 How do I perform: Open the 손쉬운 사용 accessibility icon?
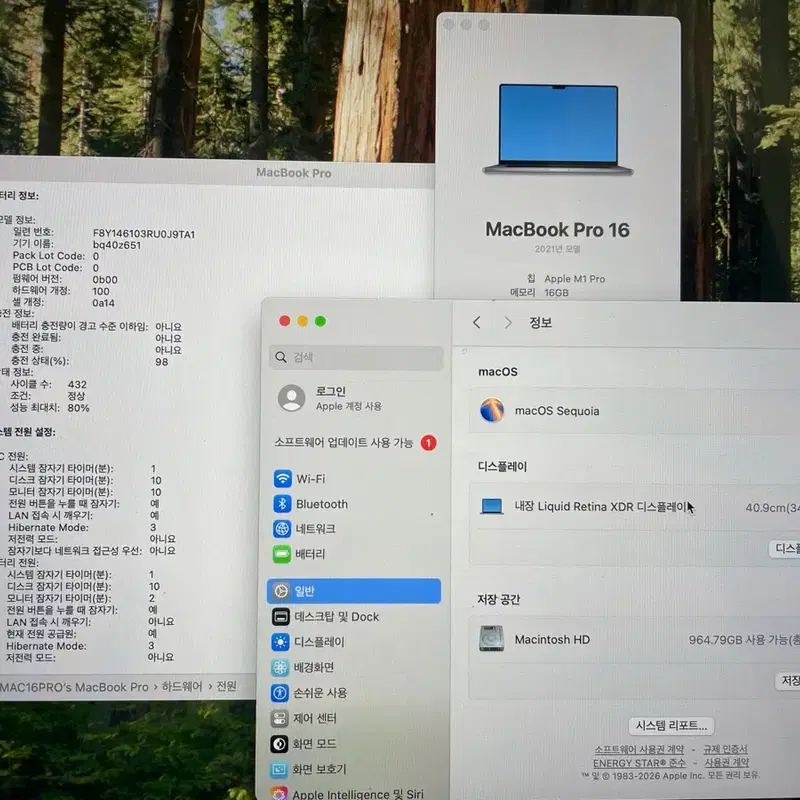(x=280, y=692)
